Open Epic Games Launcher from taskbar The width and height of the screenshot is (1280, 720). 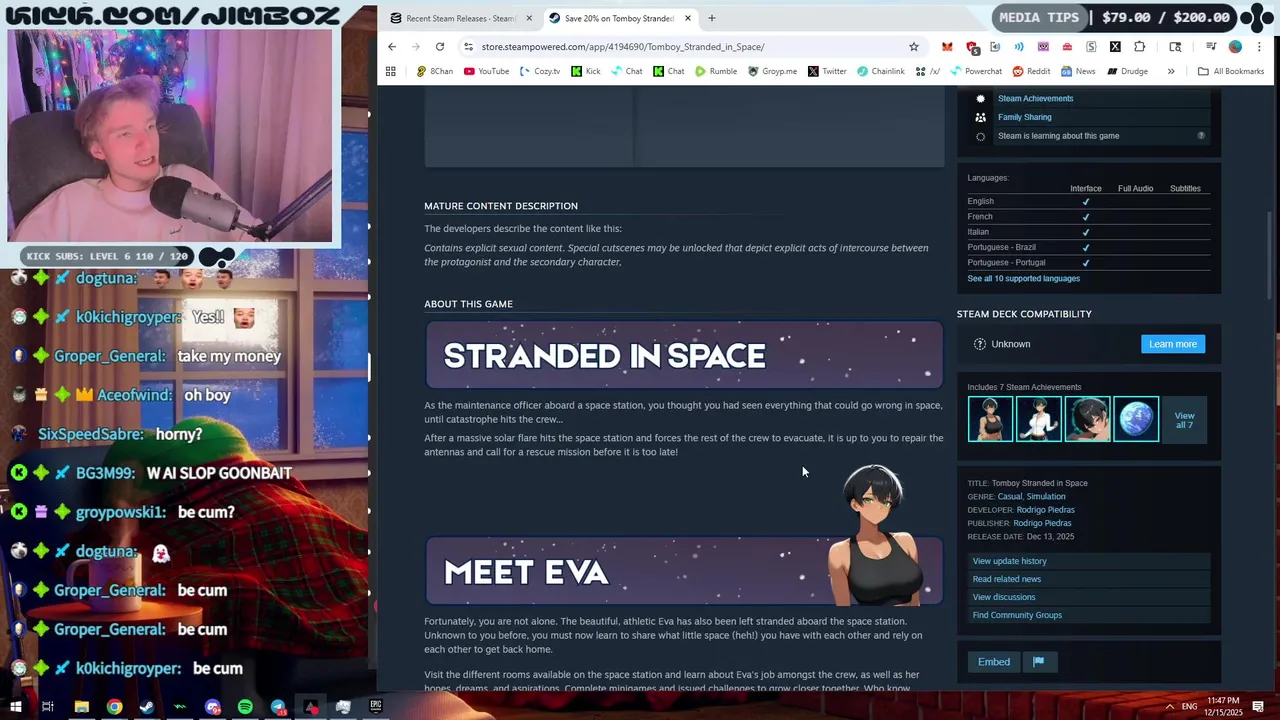point(376,707)
